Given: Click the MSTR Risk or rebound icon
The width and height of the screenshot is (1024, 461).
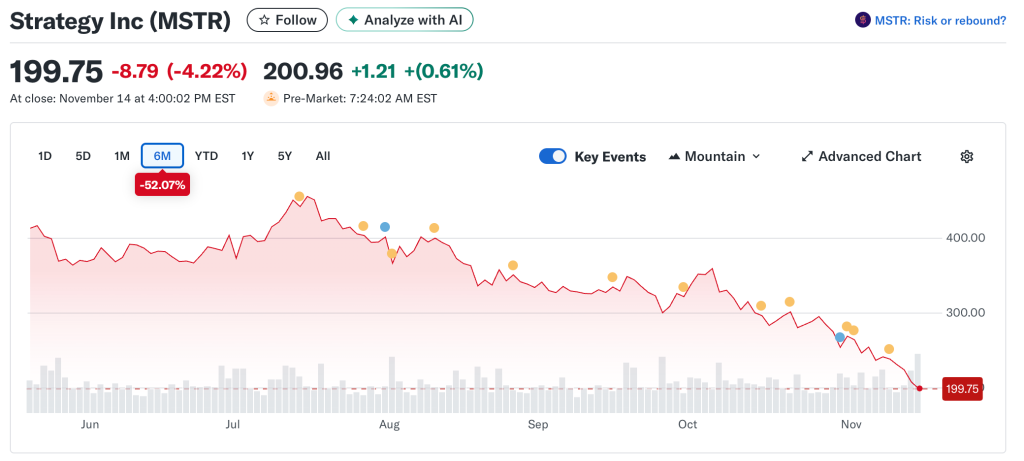Looking at the screenshot, I should pos(862,20).
